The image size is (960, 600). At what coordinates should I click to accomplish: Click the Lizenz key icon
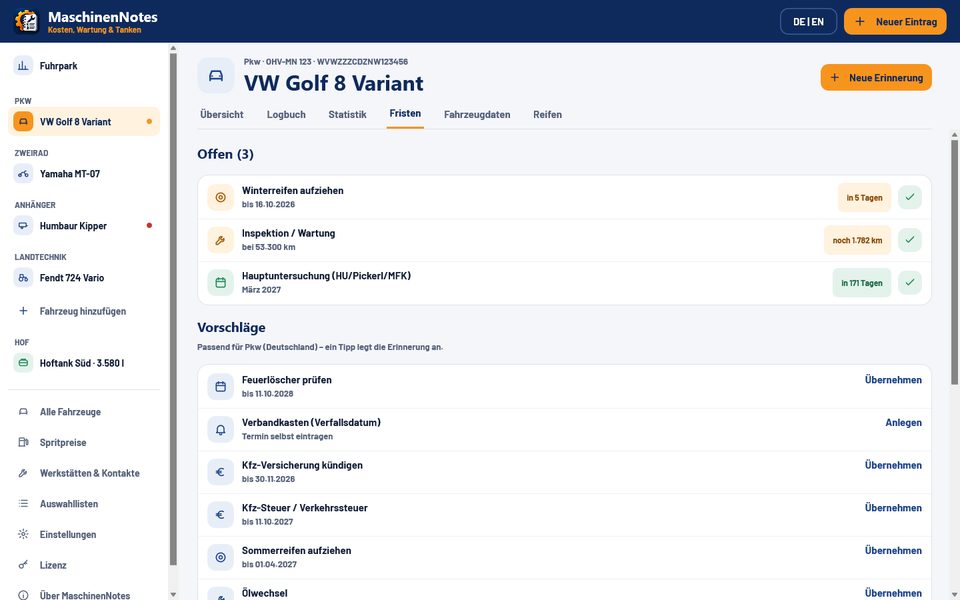(x=23, y=565)
